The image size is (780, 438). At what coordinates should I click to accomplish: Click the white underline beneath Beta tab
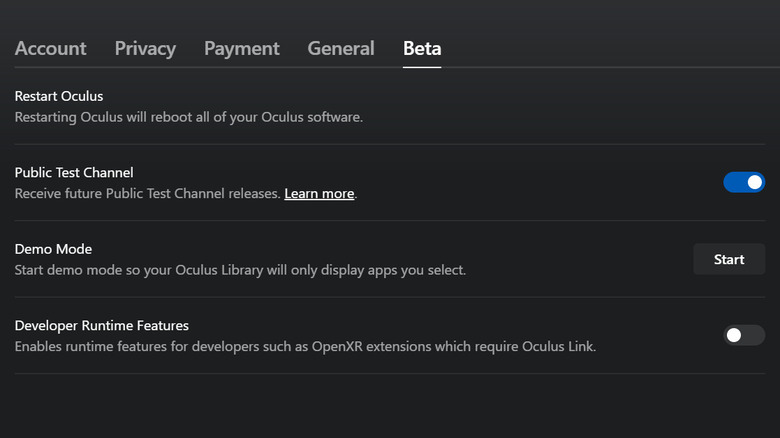pyautogui.click(x=422, y=67)
